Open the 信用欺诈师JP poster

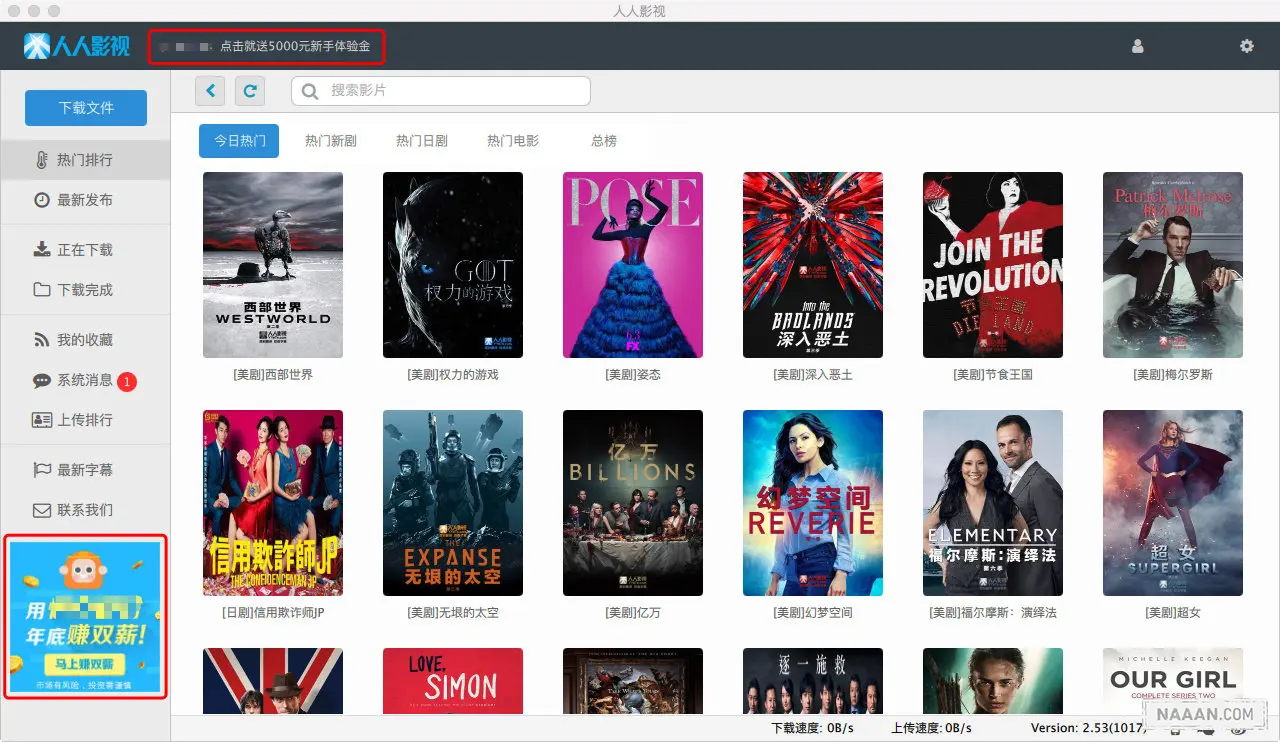273,503
